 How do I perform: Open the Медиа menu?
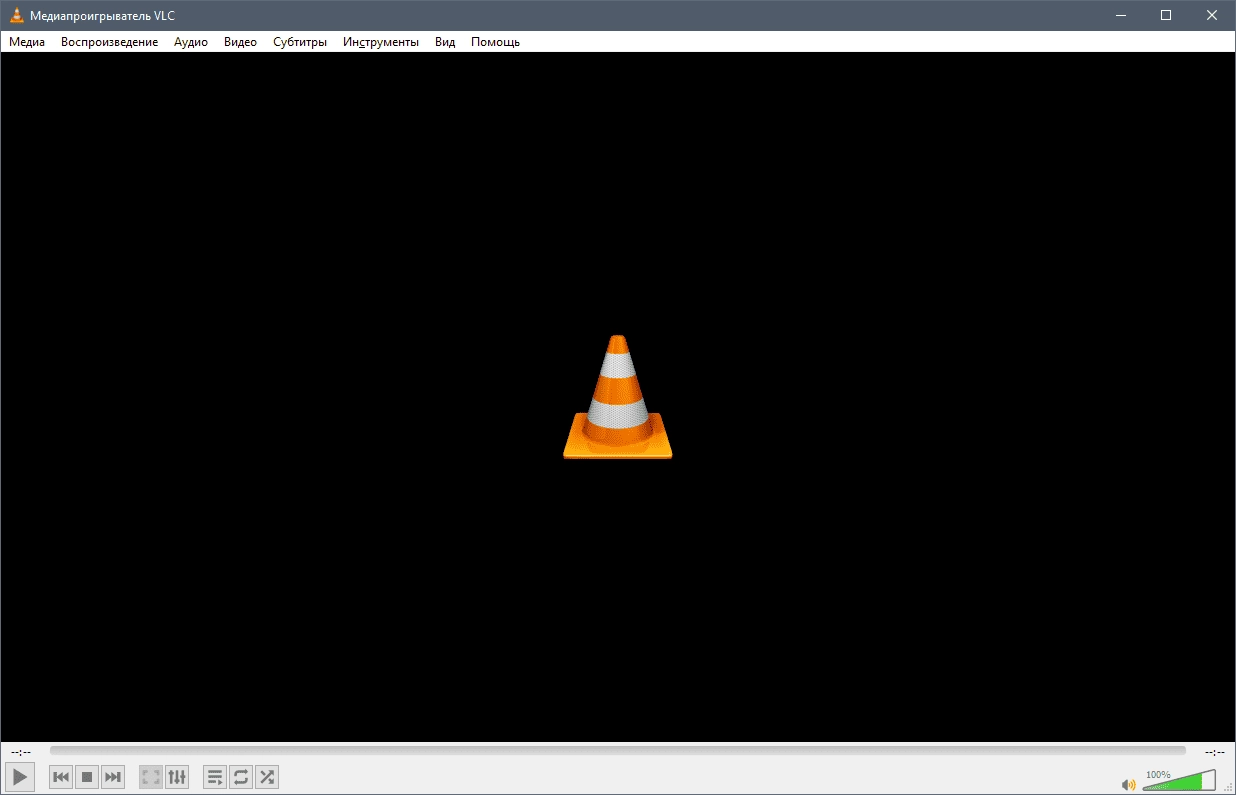(x=27, y=42)
